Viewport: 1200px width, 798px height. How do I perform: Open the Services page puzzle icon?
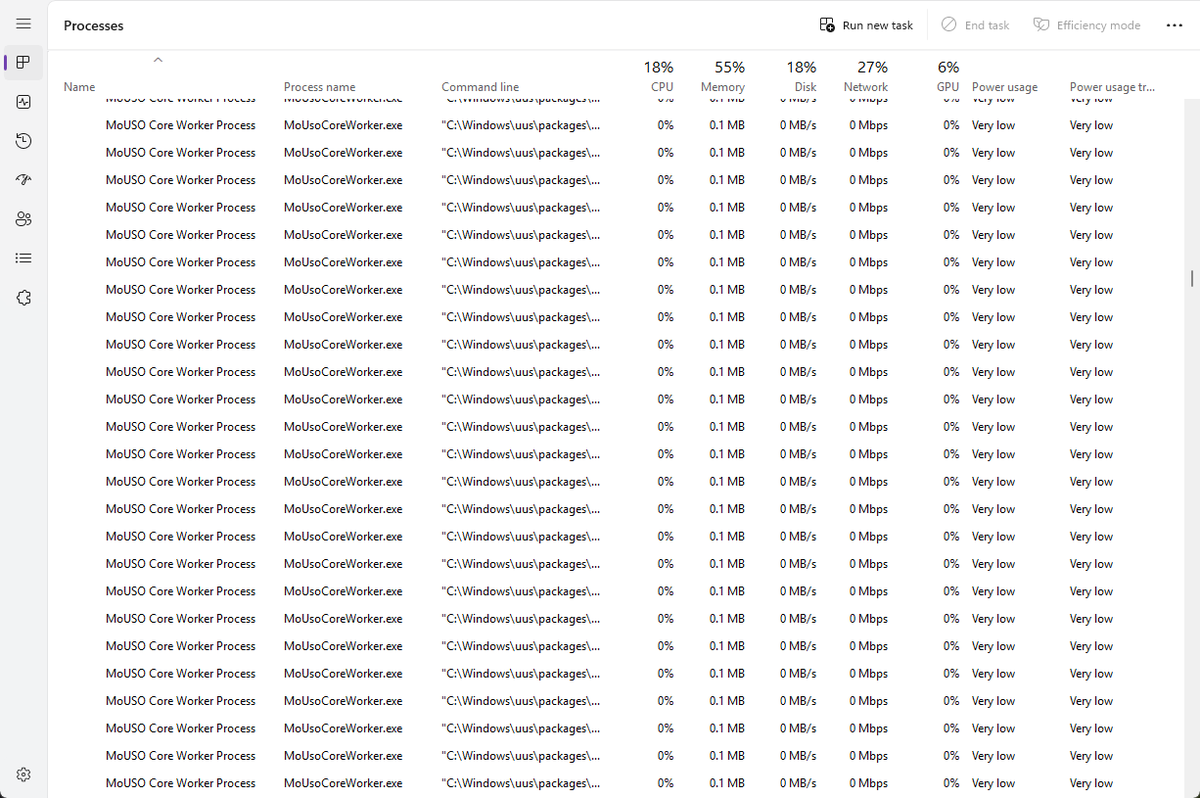click(x=23, y=298)
